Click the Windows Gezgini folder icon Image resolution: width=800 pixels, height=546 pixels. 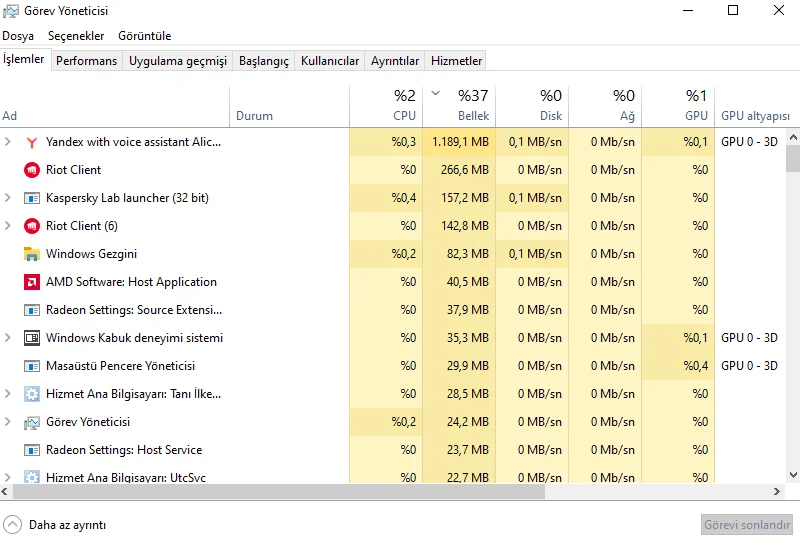pyautogui.click(x=31, y=254)
